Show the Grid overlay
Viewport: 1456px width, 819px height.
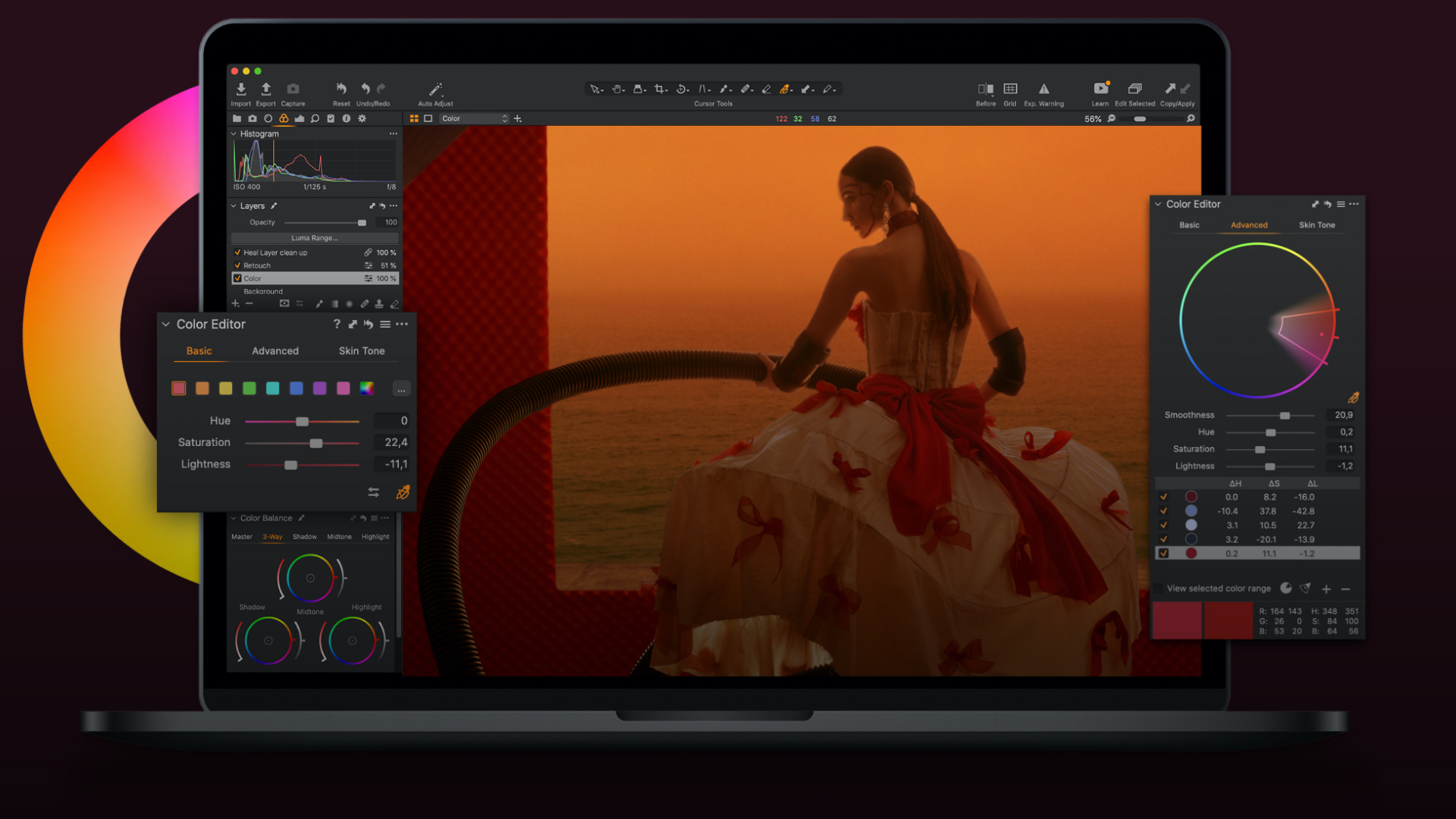[1010, 89]
